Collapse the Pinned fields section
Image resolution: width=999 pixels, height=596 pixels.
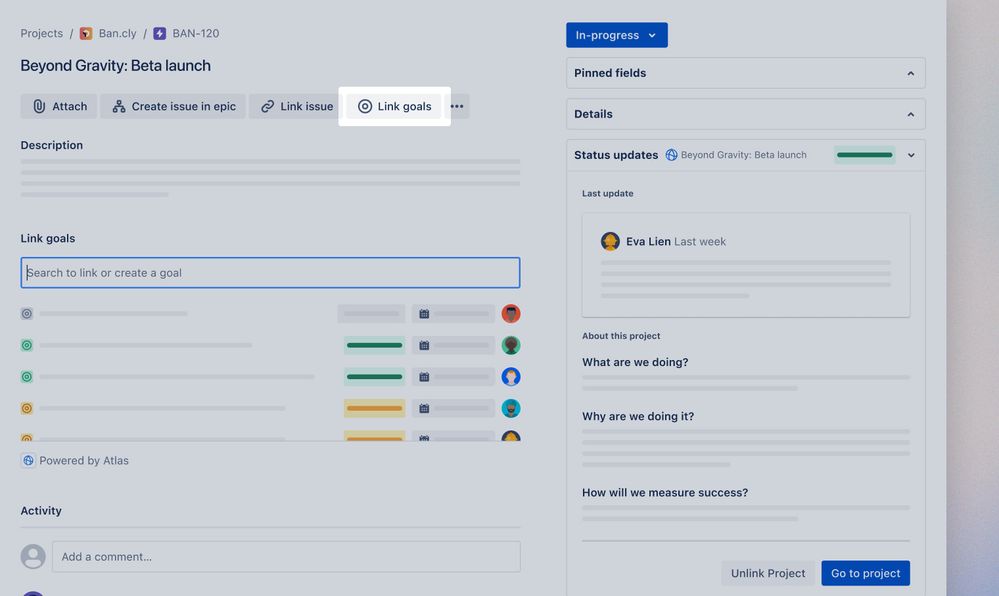(x=910, y=72)
